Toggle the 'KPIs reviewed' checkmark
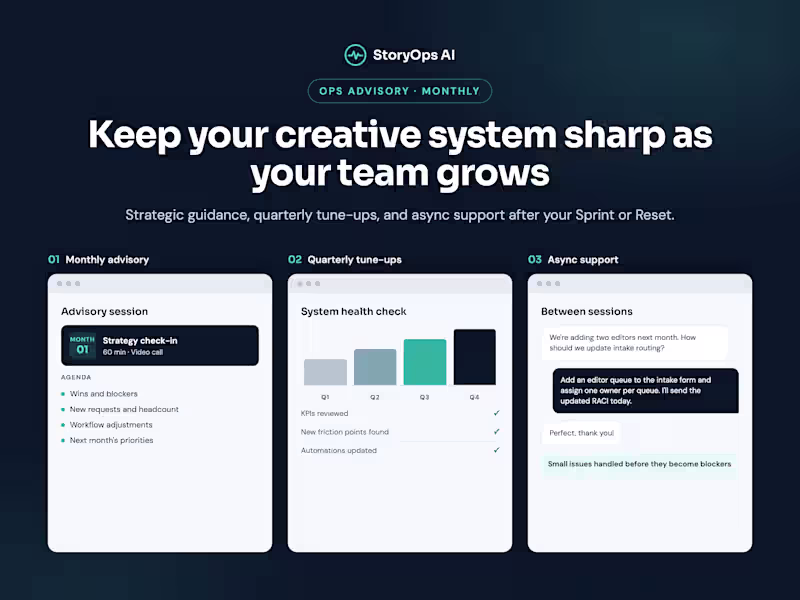Viewport: 800px width, 600px height. click(496, 413)
